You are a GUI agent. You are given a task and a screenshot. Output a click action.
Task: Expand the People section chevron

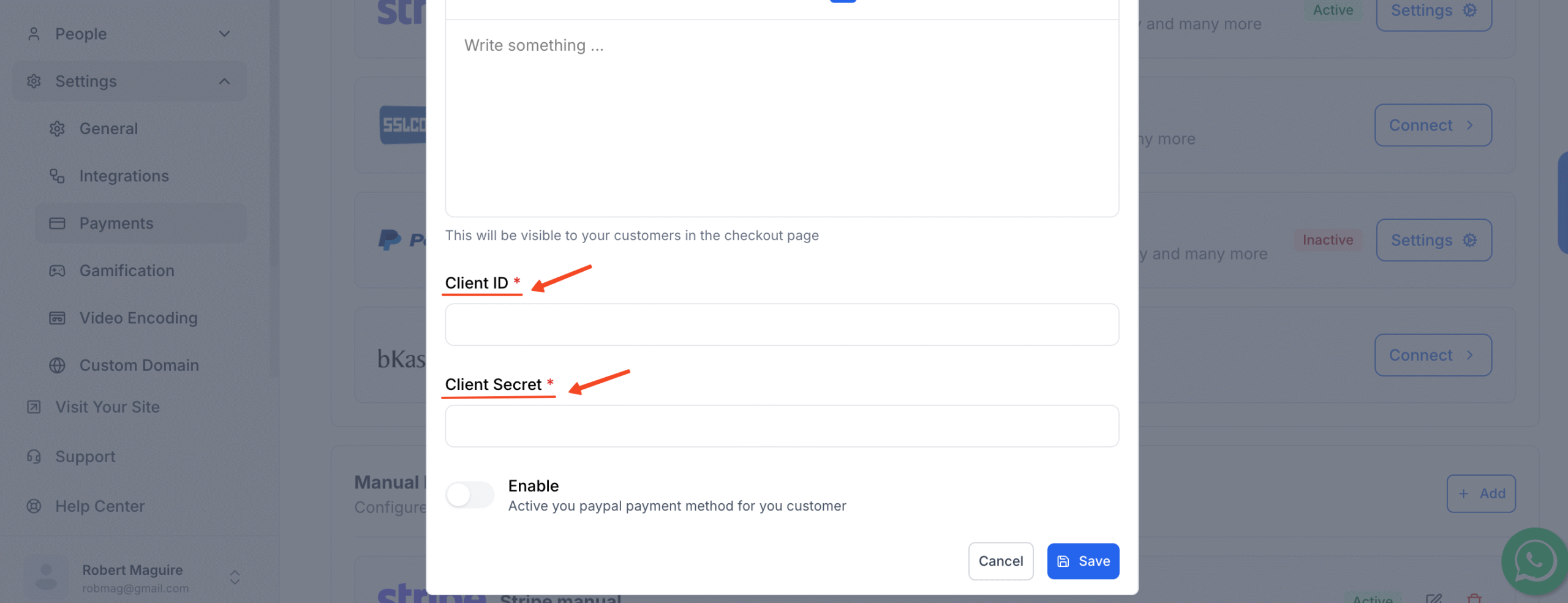tap(225, 34)
